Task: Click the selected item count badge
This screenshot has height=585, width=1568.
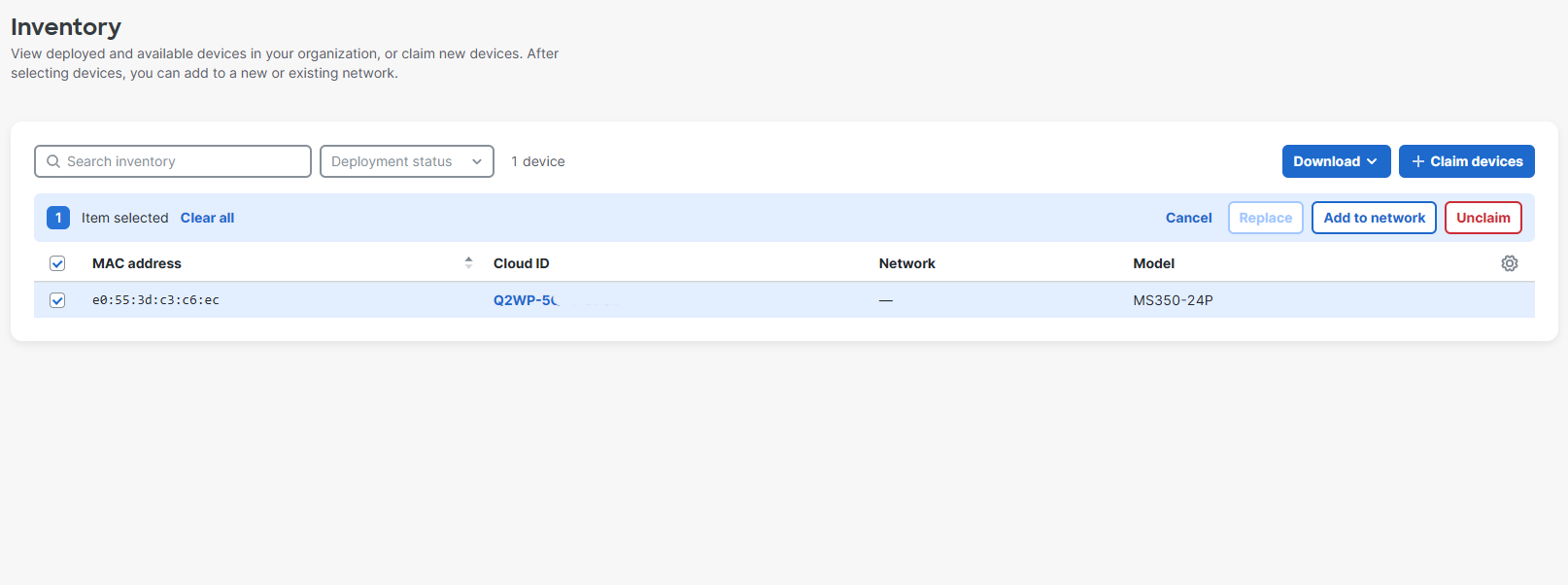Action: [x=58, y=218]
